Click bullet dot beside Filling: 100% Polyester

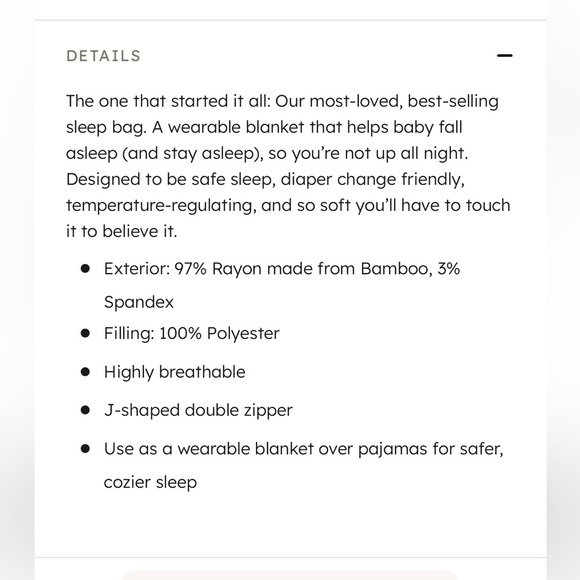pos(85,333)
